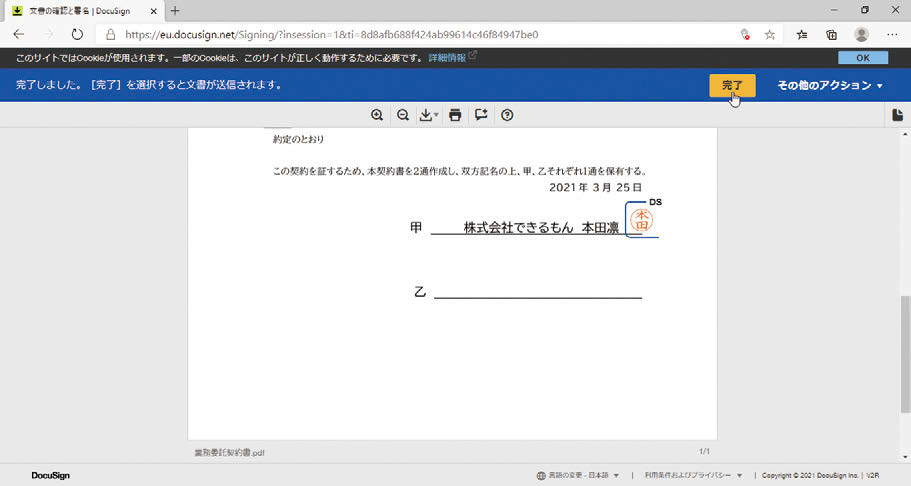This screenshot has height=486, width=911.
Task: Open the browser collections icon
Action: coord(831,35)
